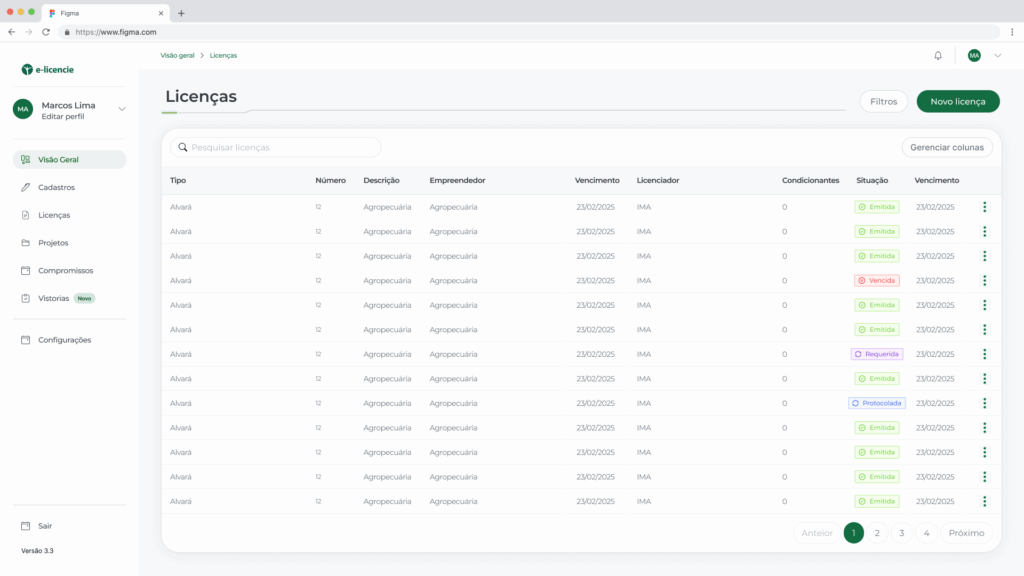1024x576 pixels.
Task: Go to Licenças in the sidebar menu
Action: click(x=54, y=215)
